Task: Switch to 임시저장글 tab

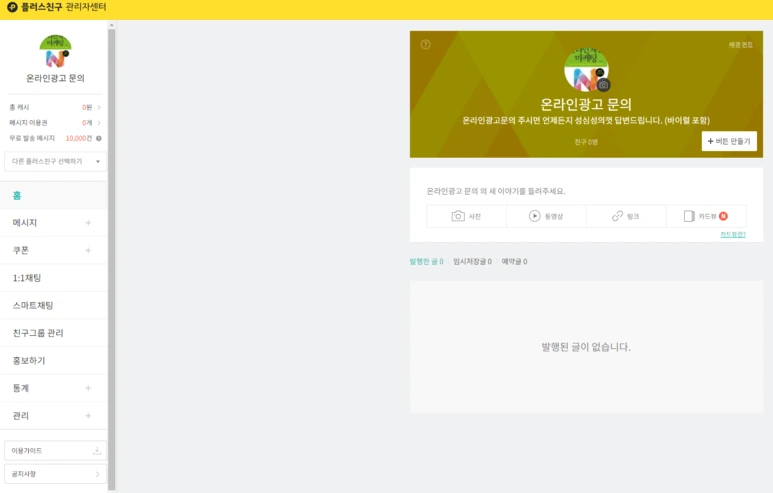Action: click(x=472, y=261)
